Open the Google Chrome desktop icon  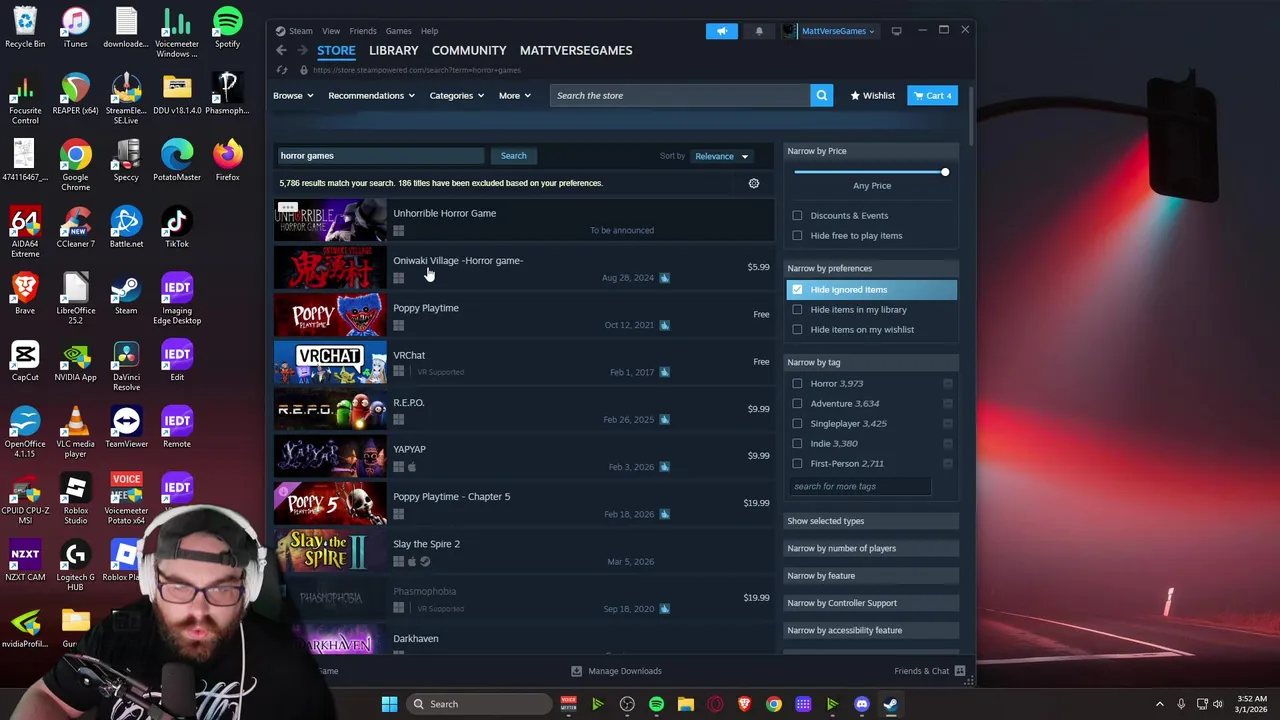tap(75, 165)
